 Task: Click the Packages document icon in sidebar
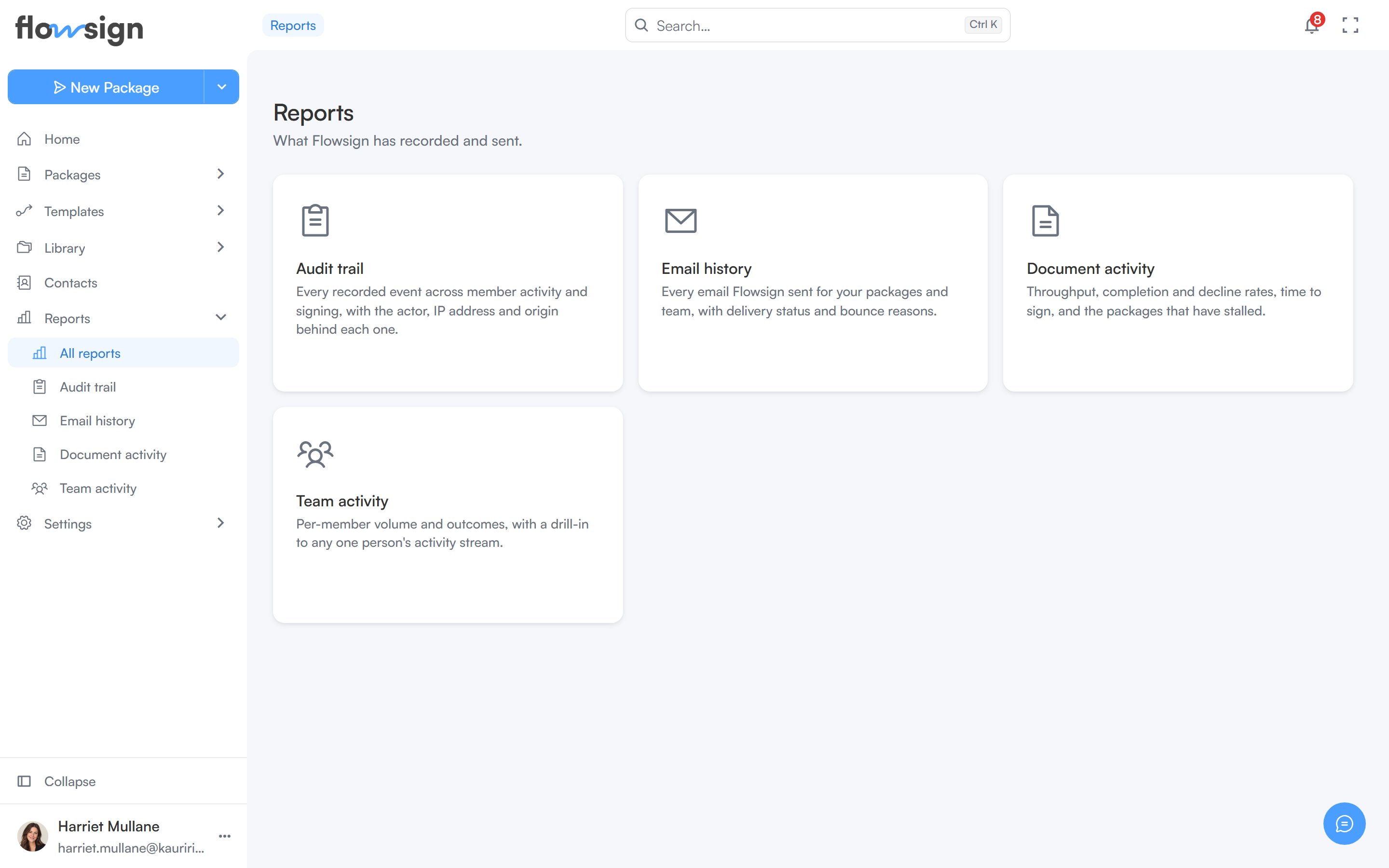click(x=24, y=174)
